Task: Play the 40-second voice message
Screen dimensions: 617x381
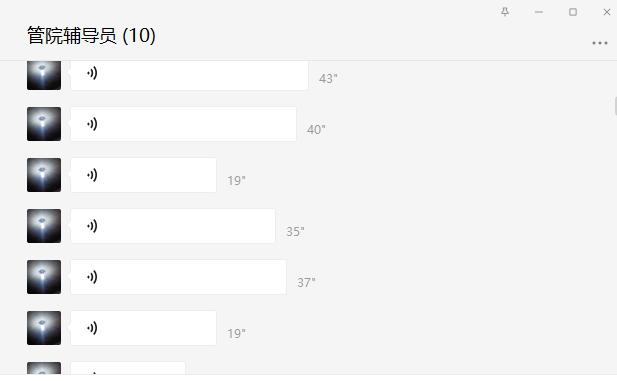Action: tap(183, 124)
